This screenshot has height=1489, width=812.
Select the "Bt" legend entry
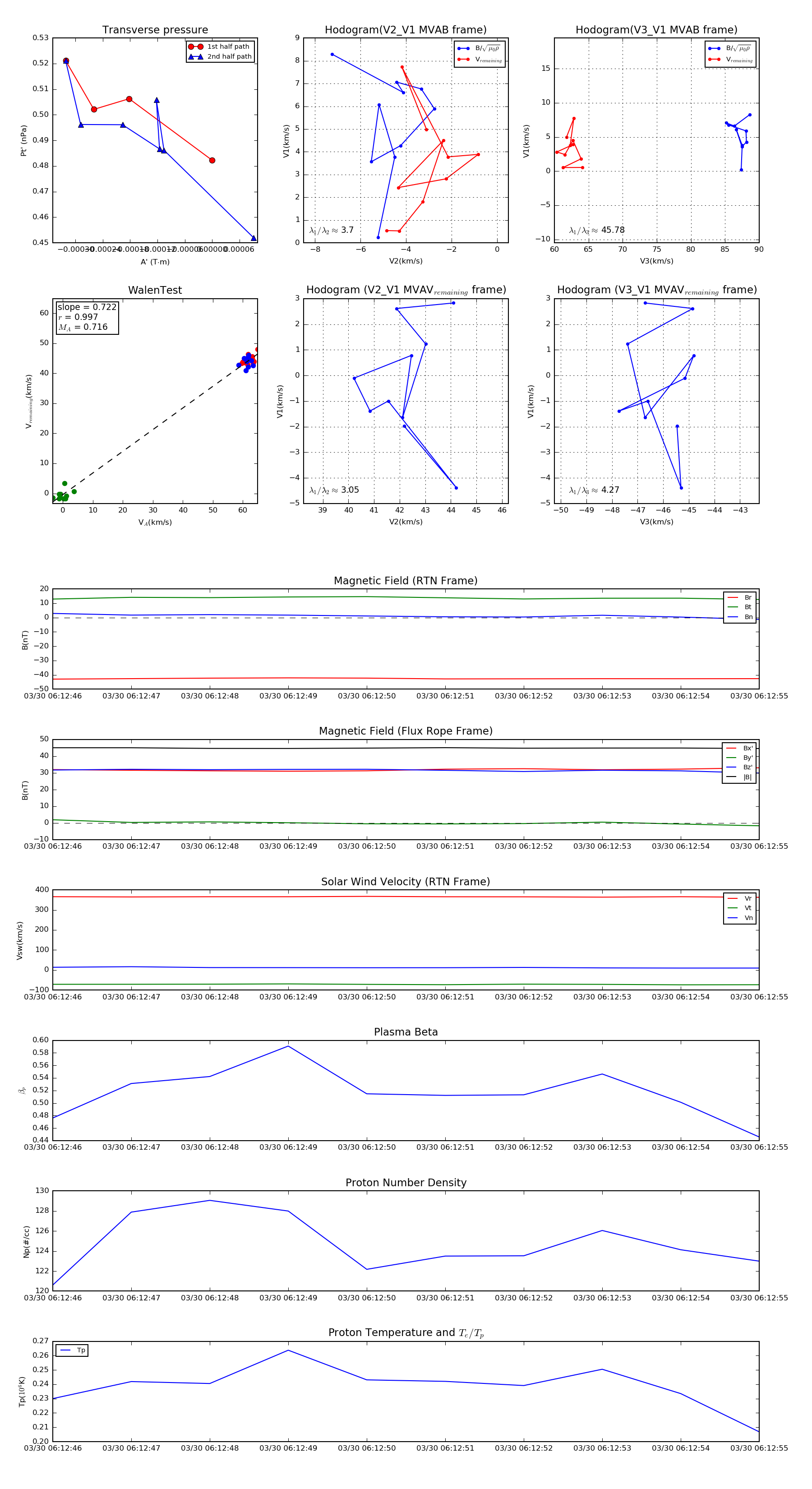[740, 607]
